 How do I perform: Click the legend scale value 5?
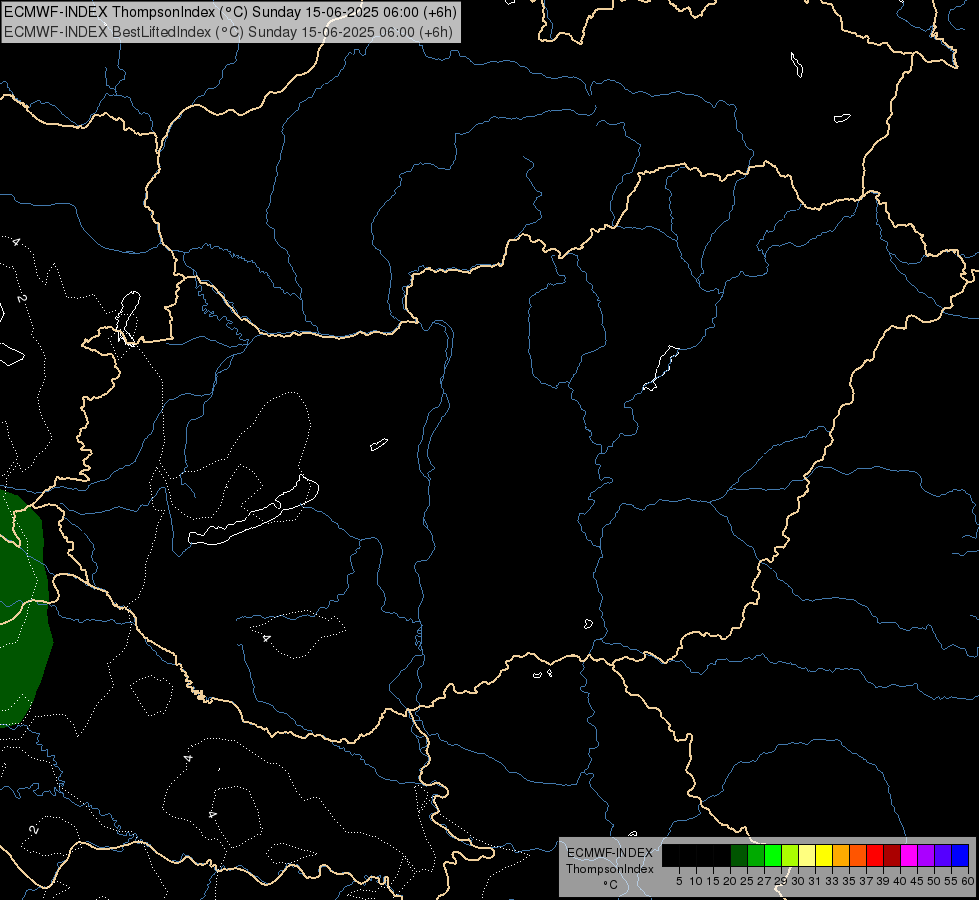click(679, 881)
